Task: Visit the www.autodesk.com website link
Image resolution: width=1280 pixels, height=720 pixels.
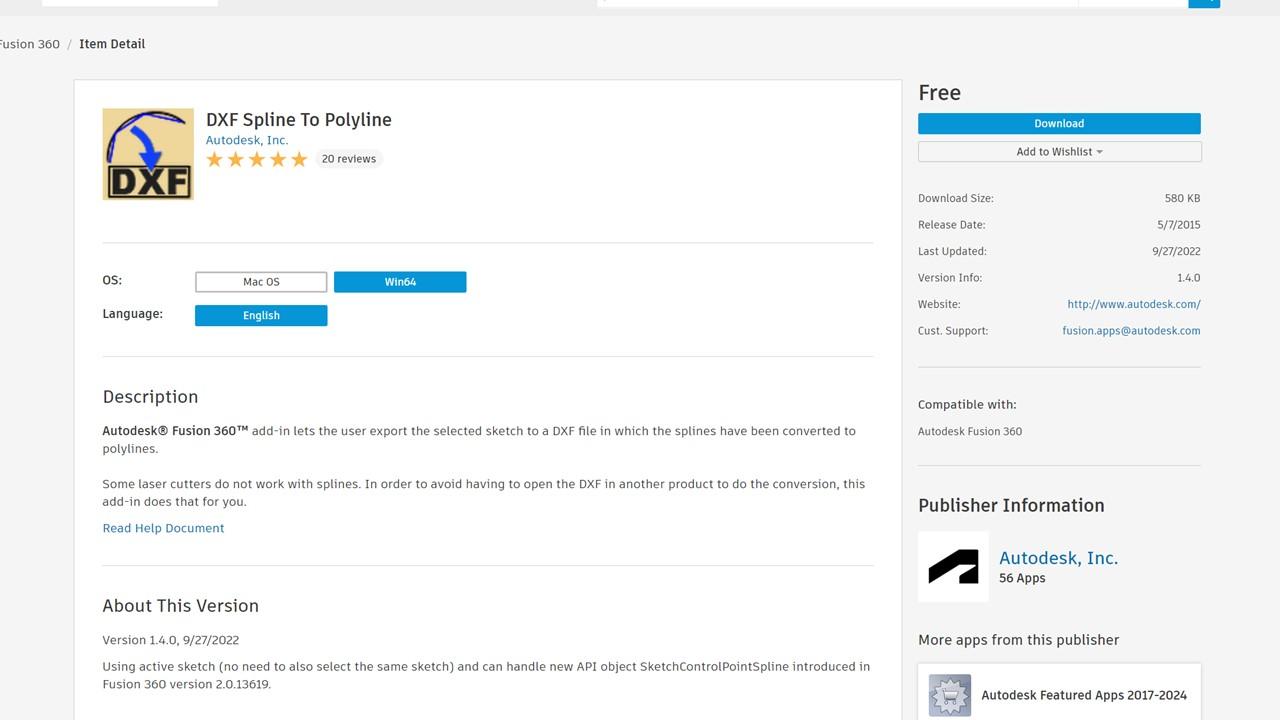Action: click(1133, 304)
